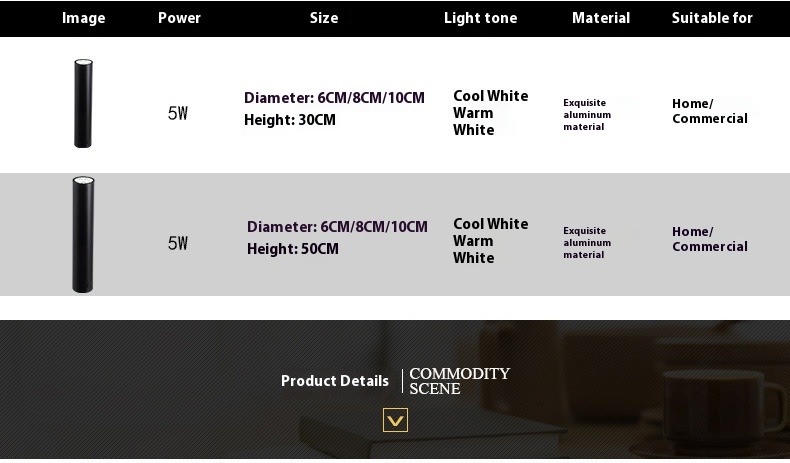Click the 30CM black lamp image
The width and height of the screenshot is (790, 463).
83,104
